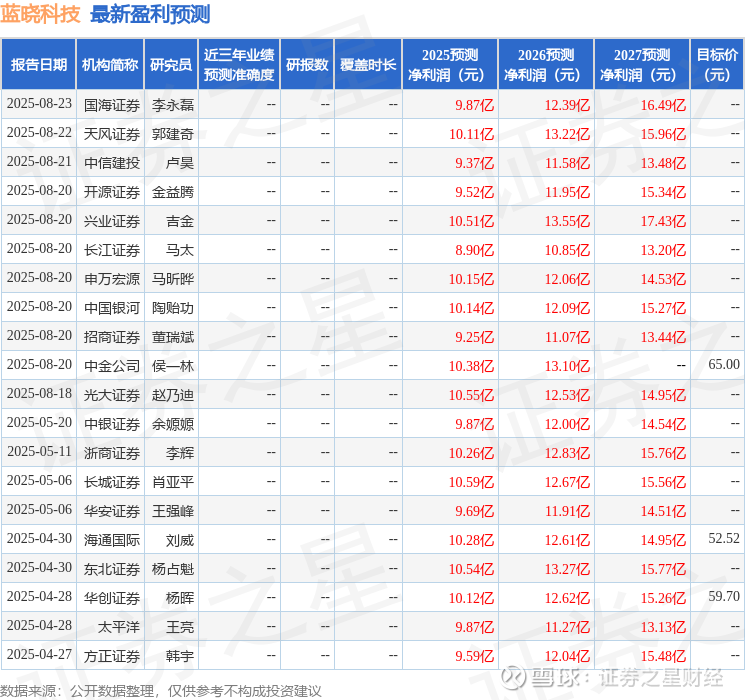Click the 研报数 column header
745x700 pixels.
[307, 65]
